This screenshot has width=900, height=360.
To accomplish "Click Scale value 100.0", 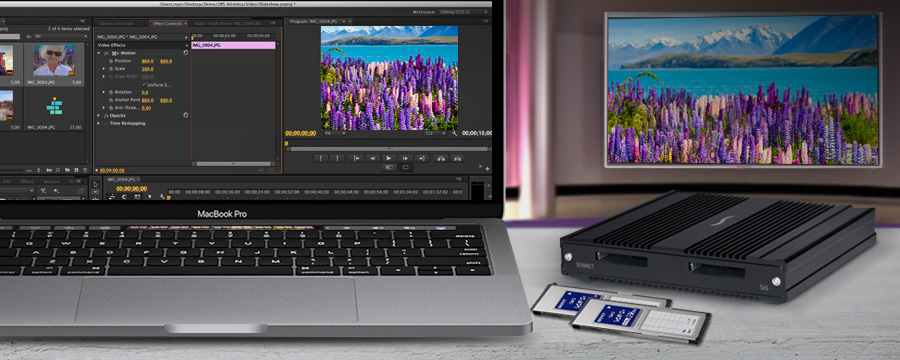I will point(148,68).
